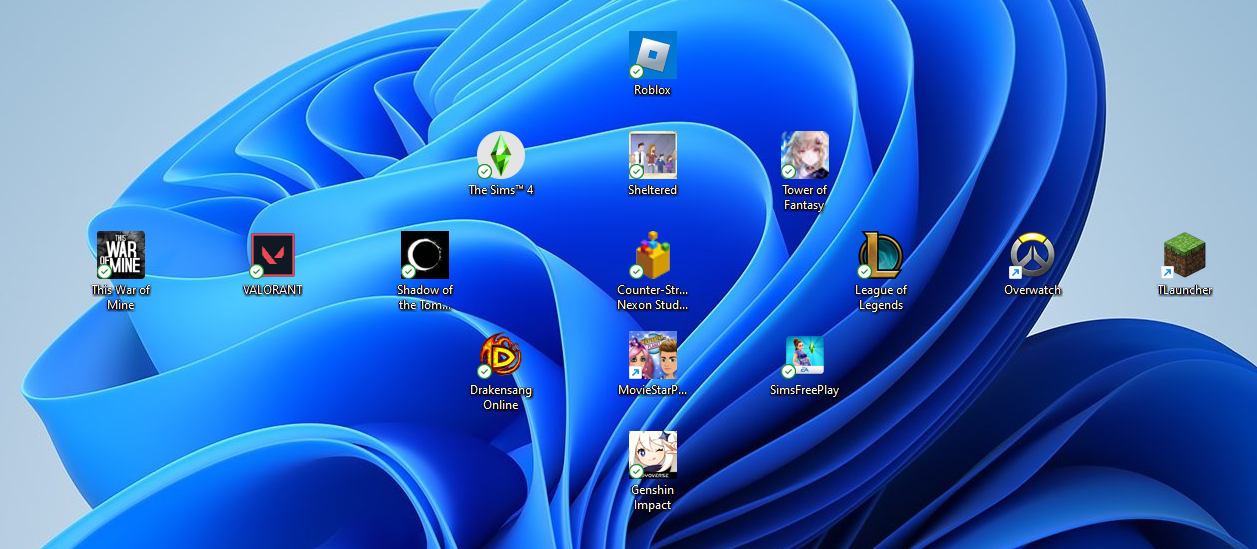Viewport: 1257px width, 549px height.
Task: Select the Drakensang Online icon
Action: 501,355
